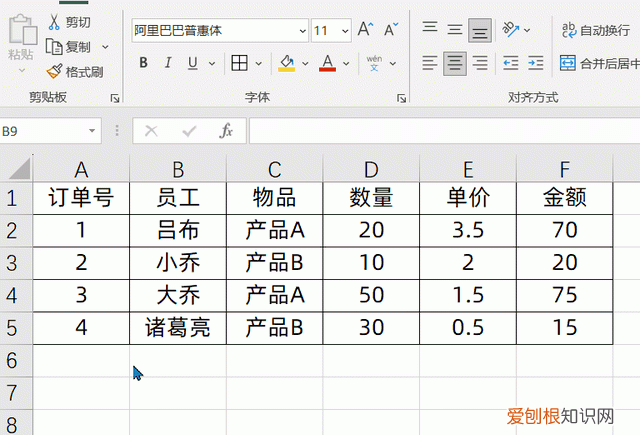
Task: Click the increase indent icon
Action: [x=536, y=63]
